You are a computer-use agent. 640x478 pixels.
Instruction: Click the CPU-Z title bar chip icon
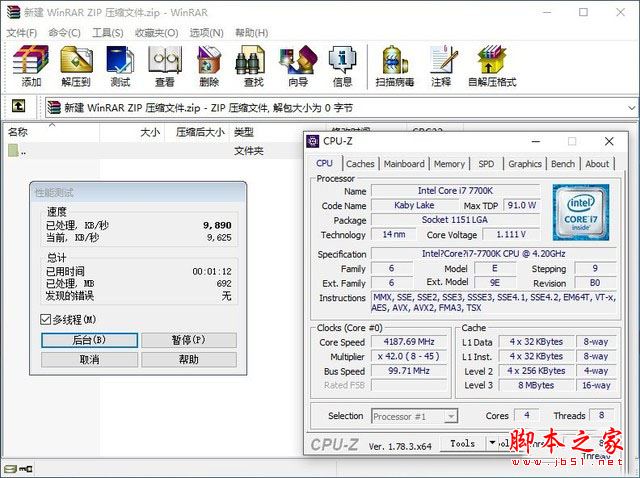click(313, 141)
